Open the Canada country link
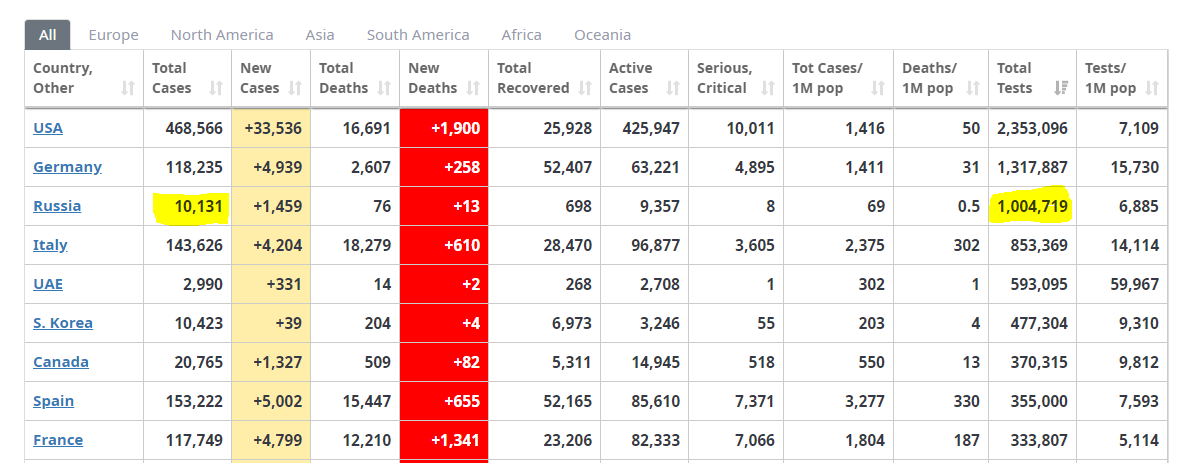This screenshot has width=1180, height=463. click(x=61, y=362)
